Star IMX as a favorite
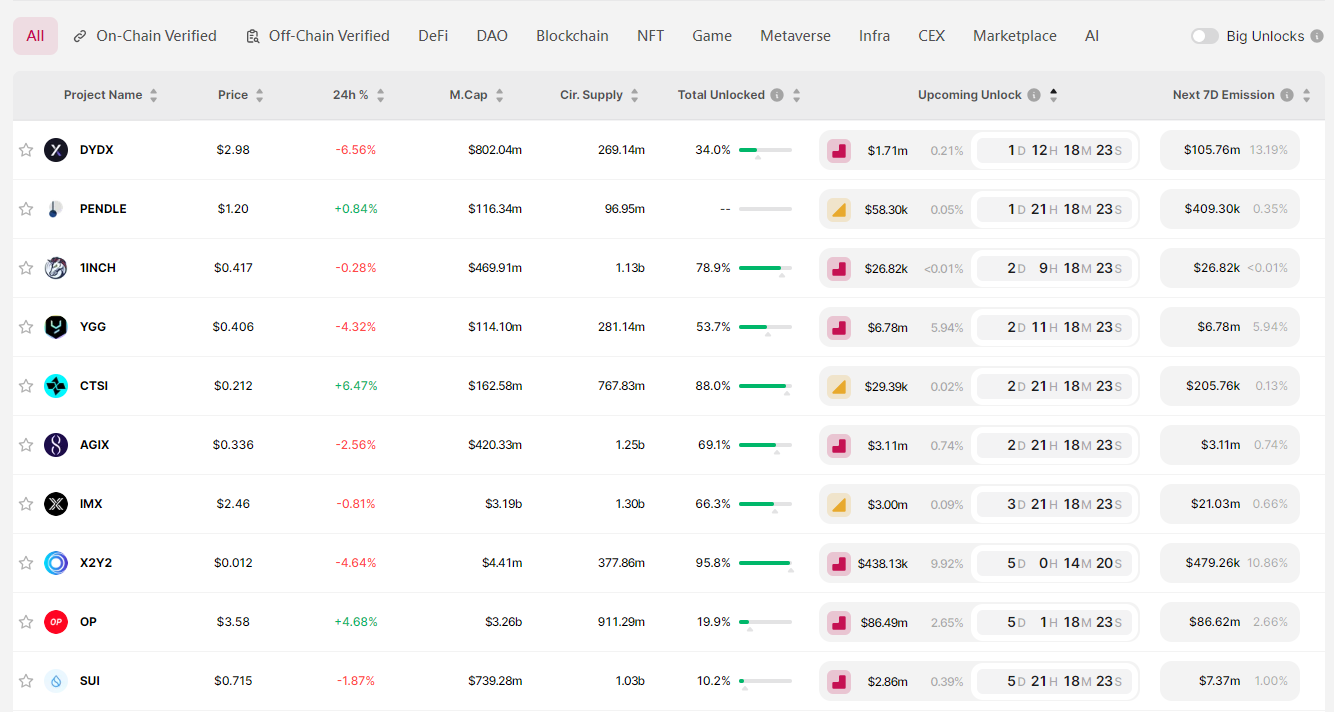 [x=26, y=504]
